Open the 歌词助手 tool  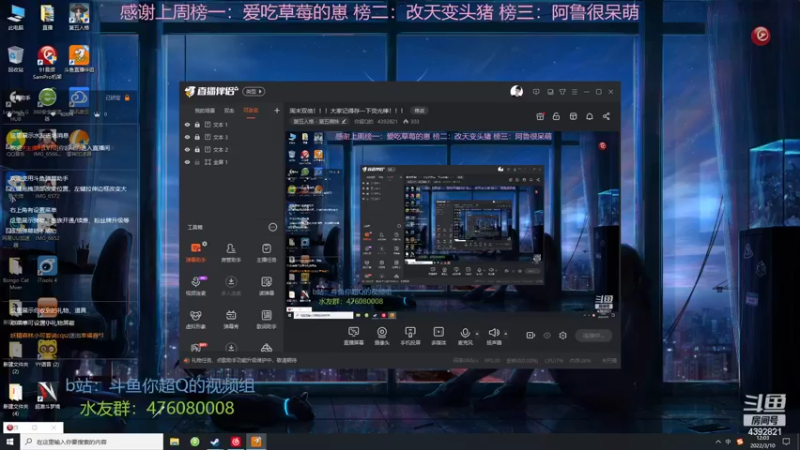pyautogui.click(x=266, y=319)
